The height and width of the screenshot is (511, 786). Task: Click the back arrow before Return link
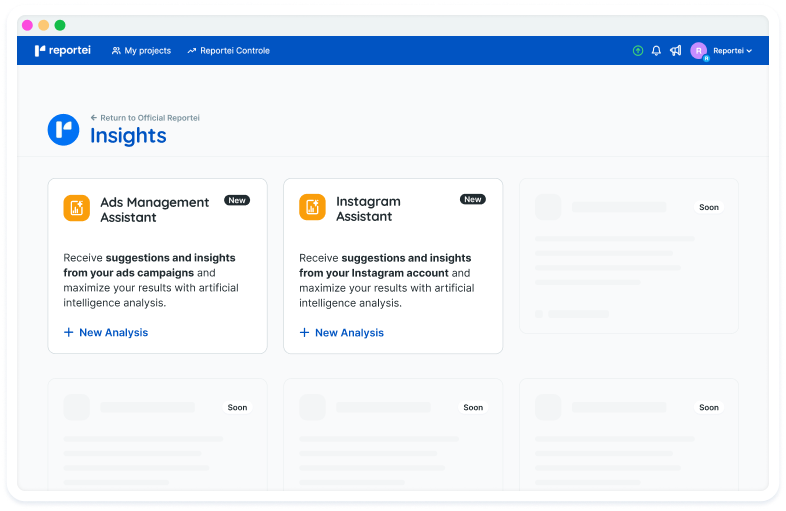(94, 118)
